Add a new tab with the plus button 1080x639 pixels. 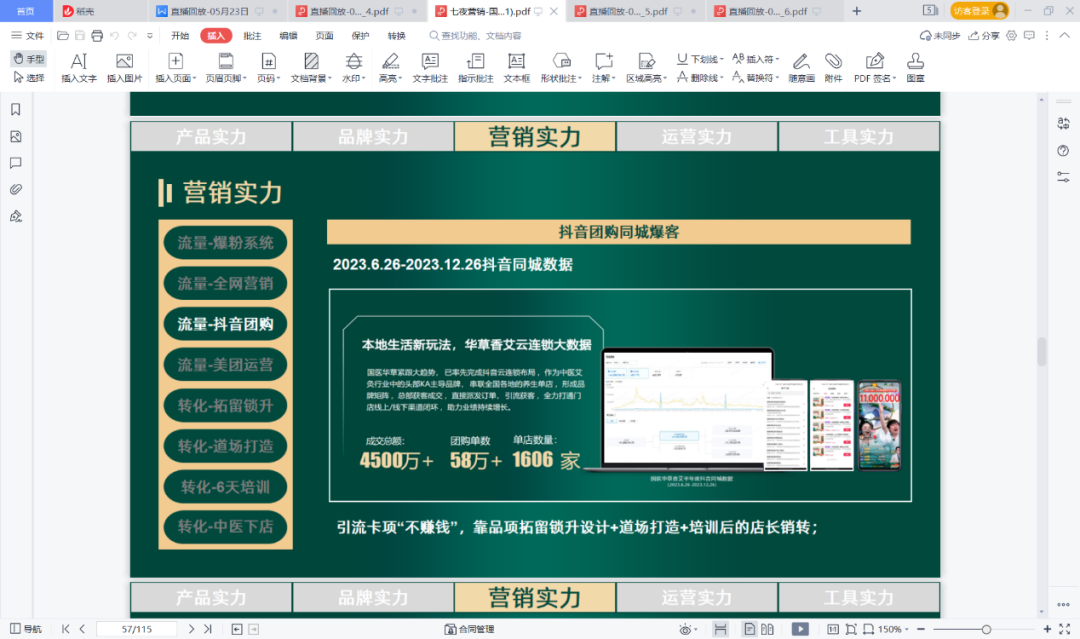(x=857, y=11)
